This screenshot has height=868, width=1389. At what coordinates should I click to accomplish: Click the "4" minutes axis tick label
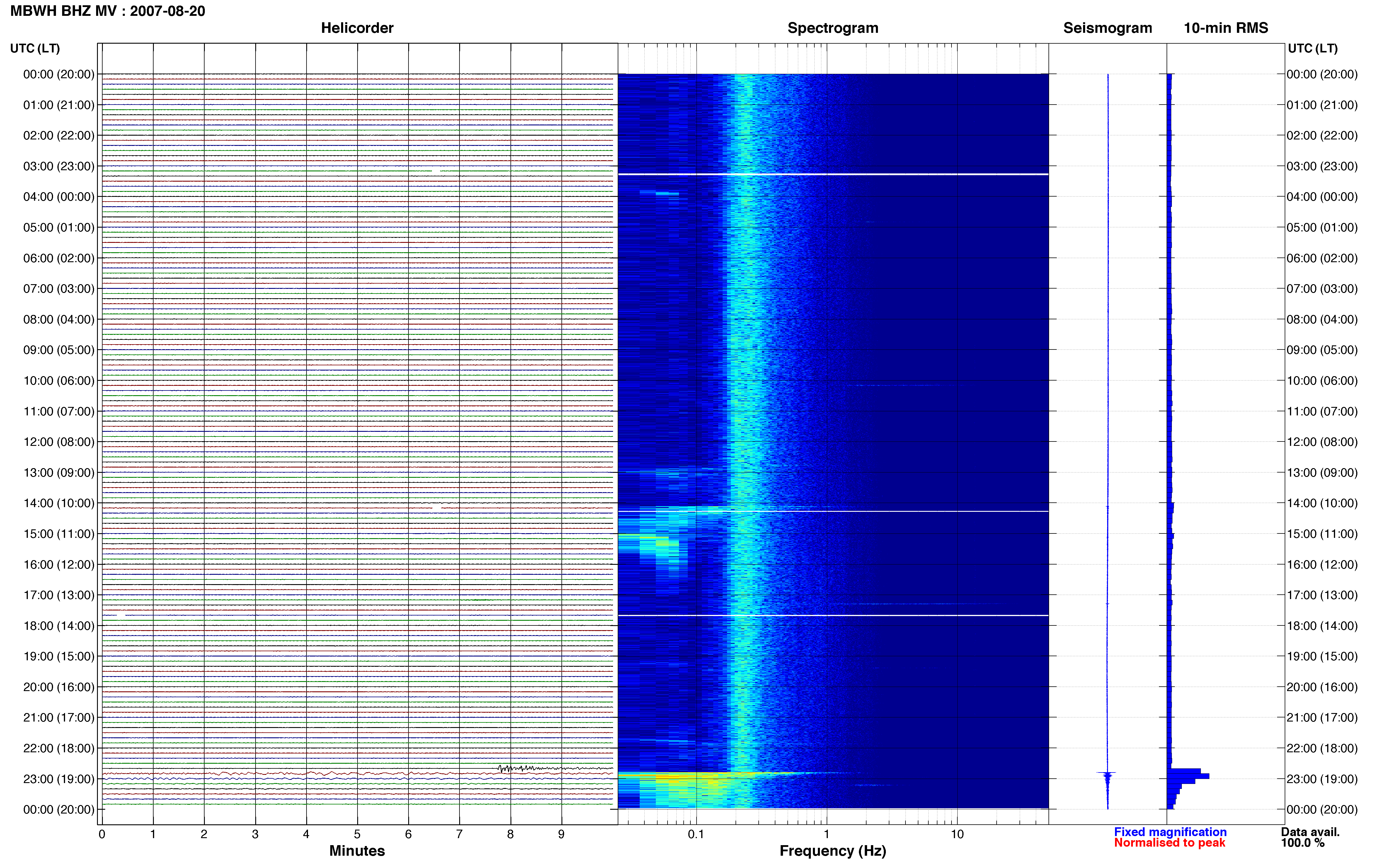(x=306, y=834)
